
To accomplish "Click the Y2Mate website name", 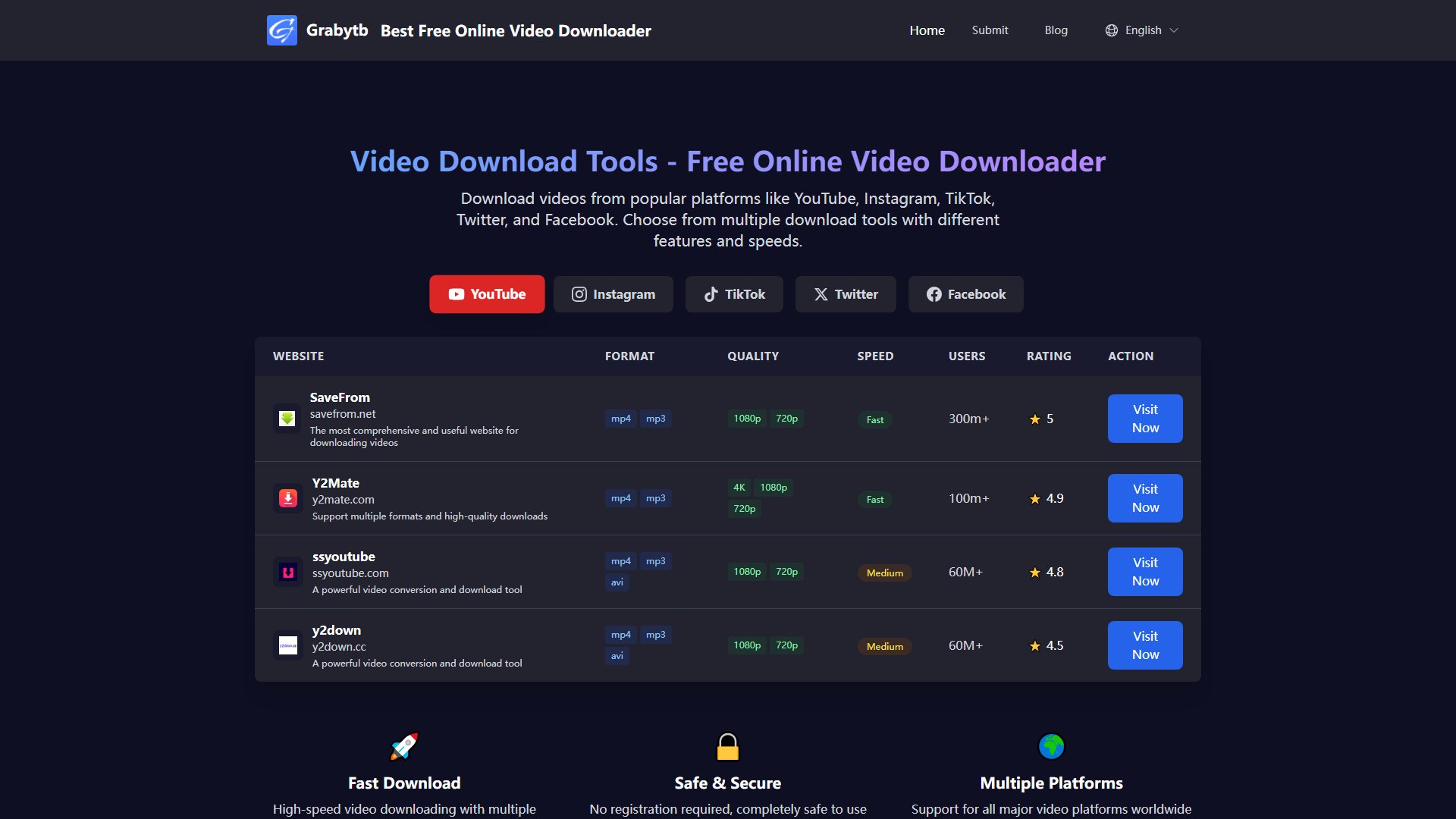I will [336, 483].
